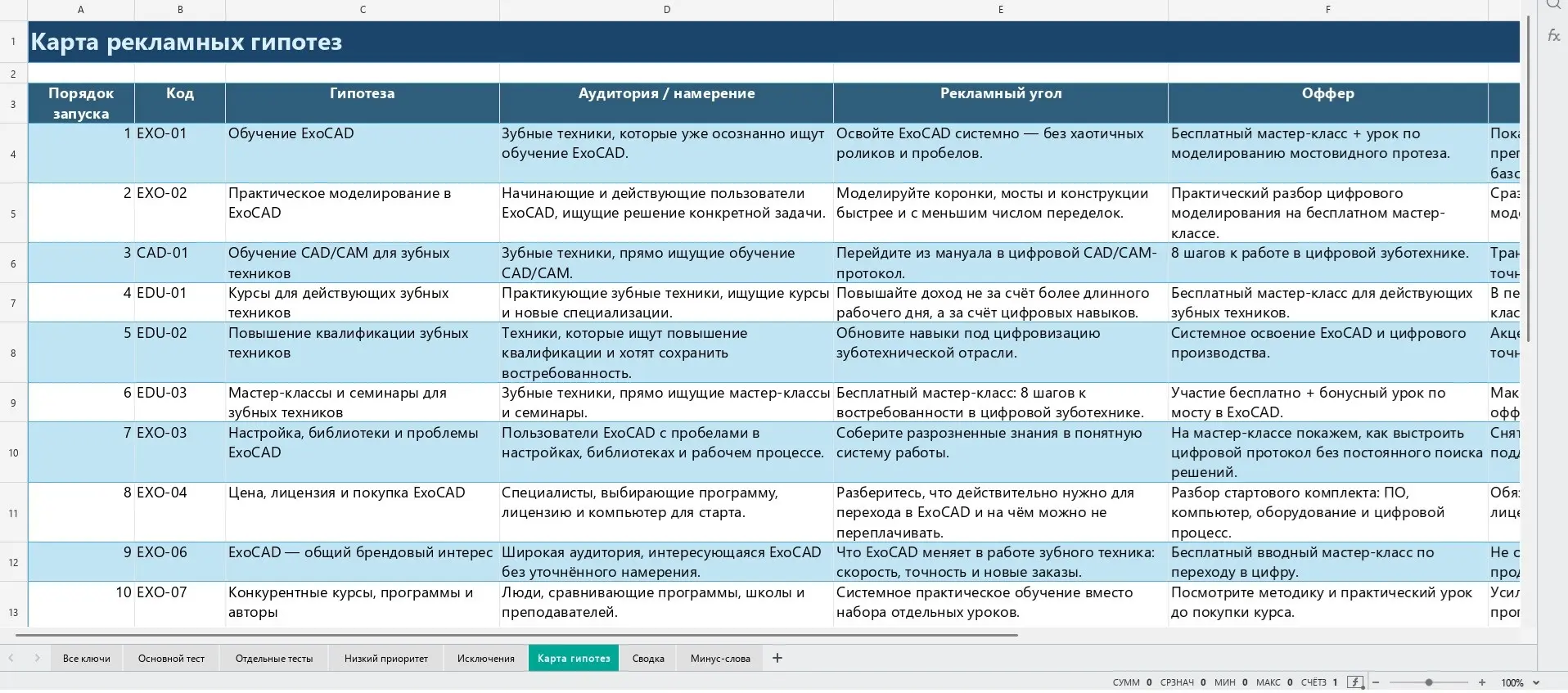Click the 'СУММ 0' status bar value
The width and height of the screenshot is (1568, 693).
point(1132,682)
